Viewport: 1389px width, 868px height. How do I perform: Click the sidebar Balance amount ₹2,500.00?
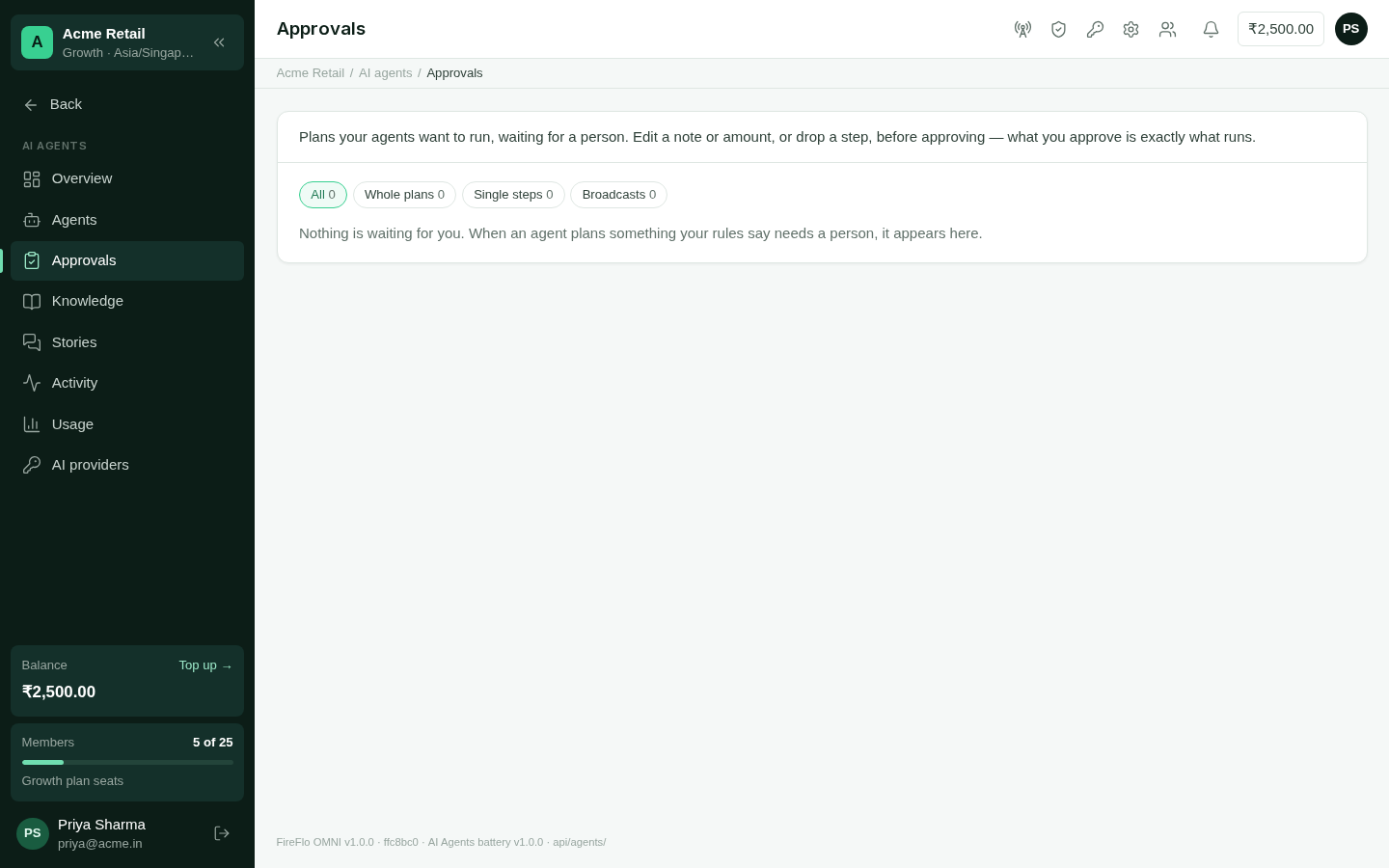tap(59, 692)
